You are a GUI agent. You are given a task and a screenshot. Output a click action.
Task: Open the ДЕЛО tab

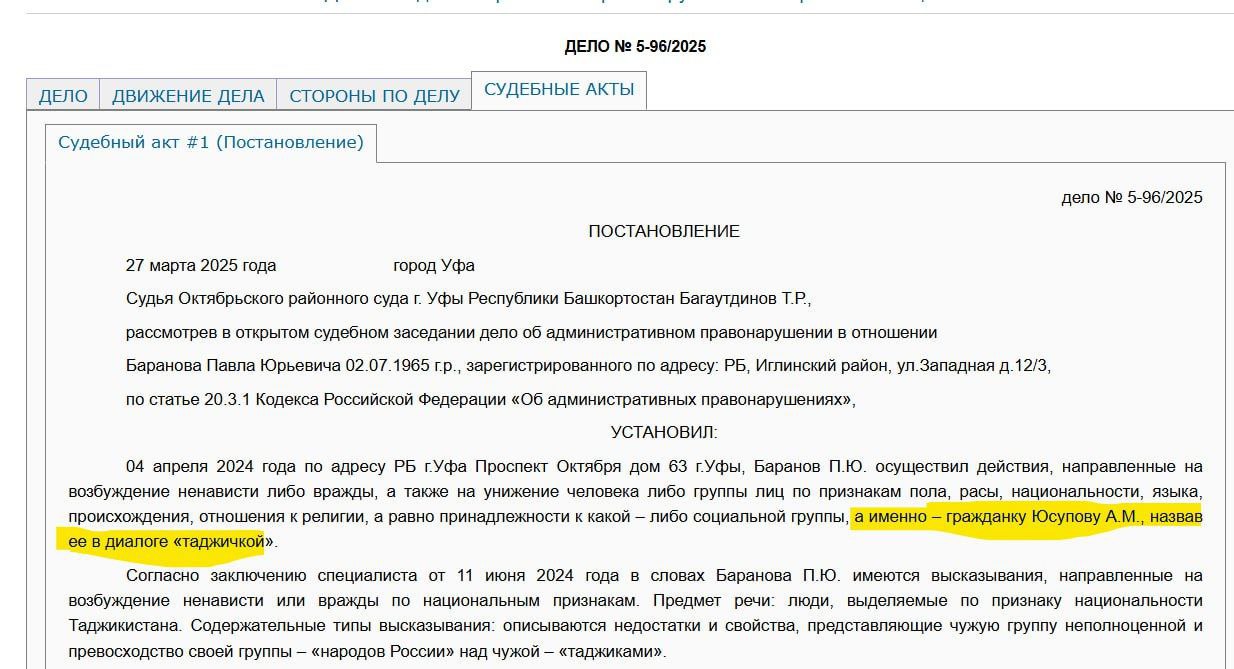pyautogui.click(x=62, y=96)
